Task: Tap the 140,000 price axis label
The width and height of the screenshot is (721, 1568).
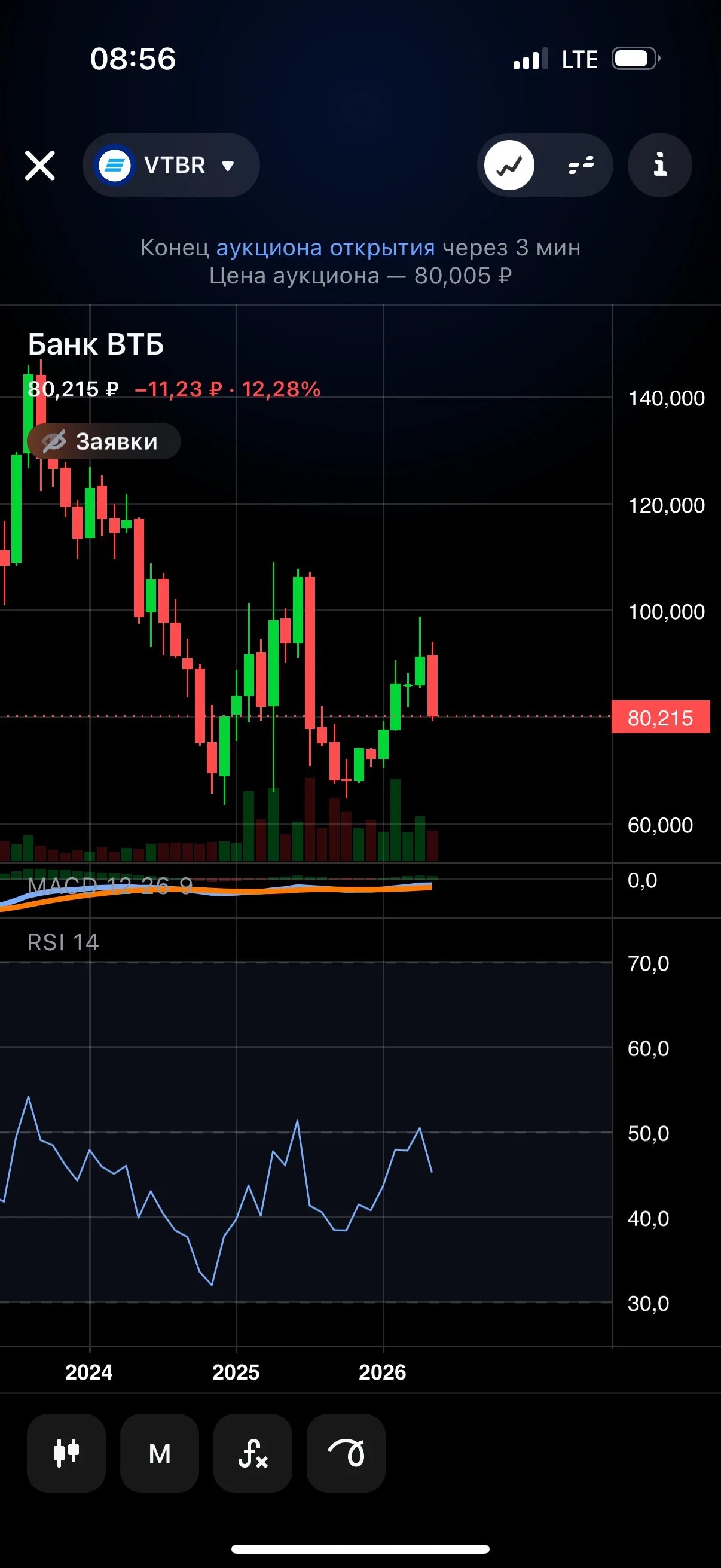Action: tap(666, 398)
